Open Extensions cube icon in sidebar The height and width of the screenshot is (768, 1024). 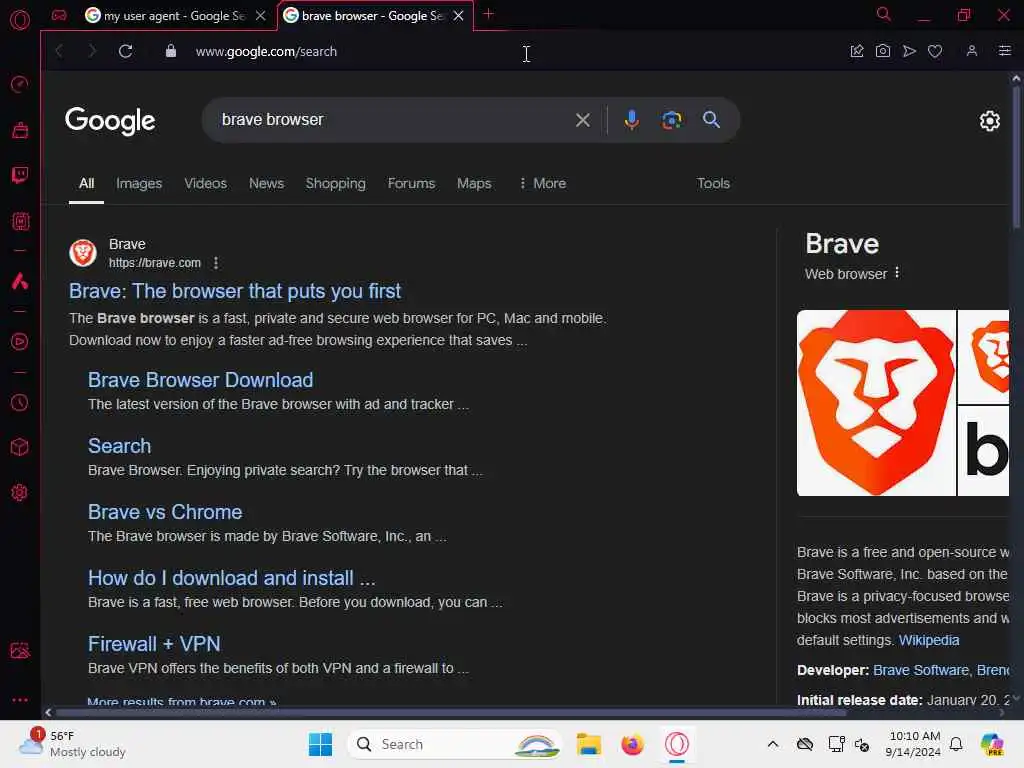[x=20, y=447]
